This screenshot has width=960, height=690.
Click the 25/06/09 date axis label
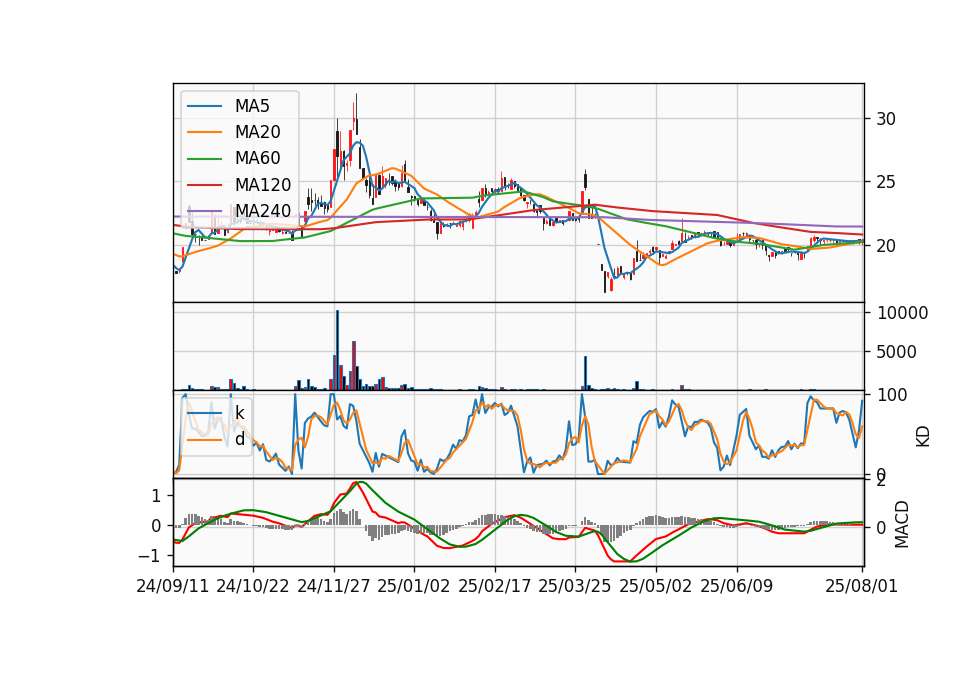tap(737, 587)
